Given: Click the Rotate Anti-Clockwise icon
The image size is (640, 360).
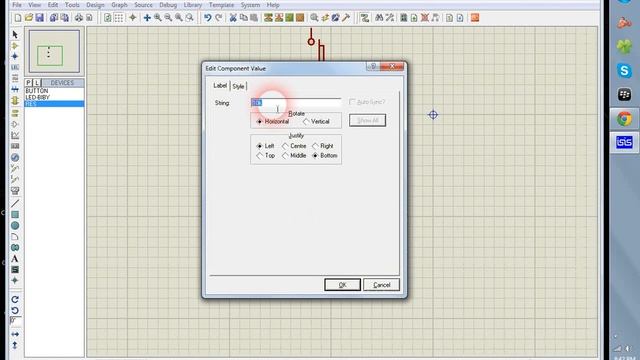Looking at the screenshot, I should point(15,311).
